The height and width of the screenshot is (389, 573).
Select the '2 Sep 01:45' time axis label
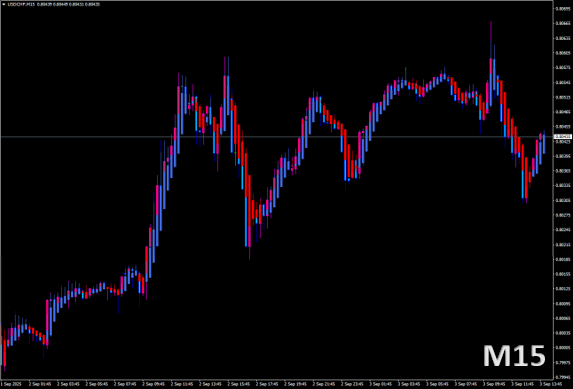[39, 384]
